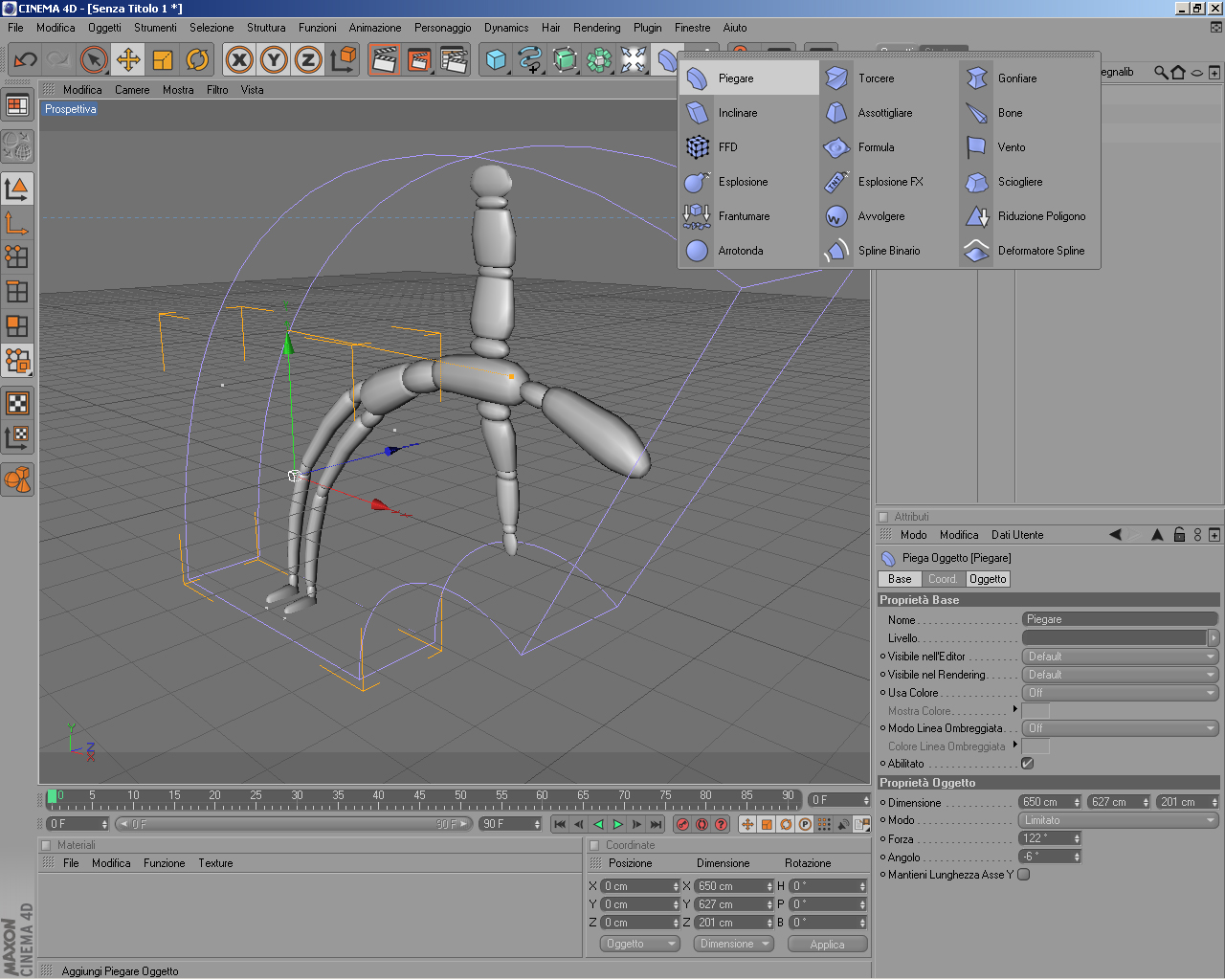Select the Piegare deformer icon
This screenshot has width=1225, height=980.
698,78
